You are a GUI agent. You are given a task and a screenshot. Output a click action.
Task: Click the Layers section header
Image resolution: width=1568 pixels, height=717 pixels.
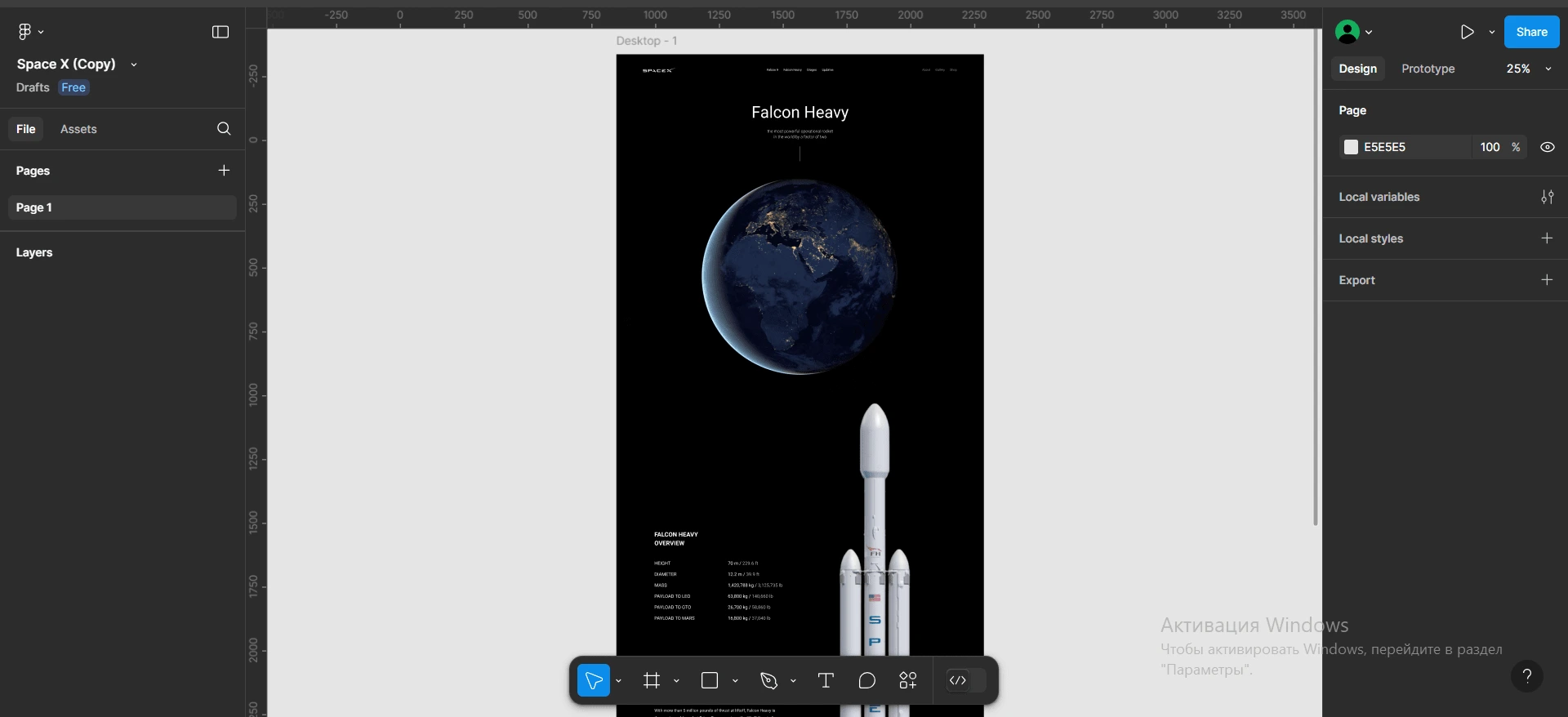(34, 252)
